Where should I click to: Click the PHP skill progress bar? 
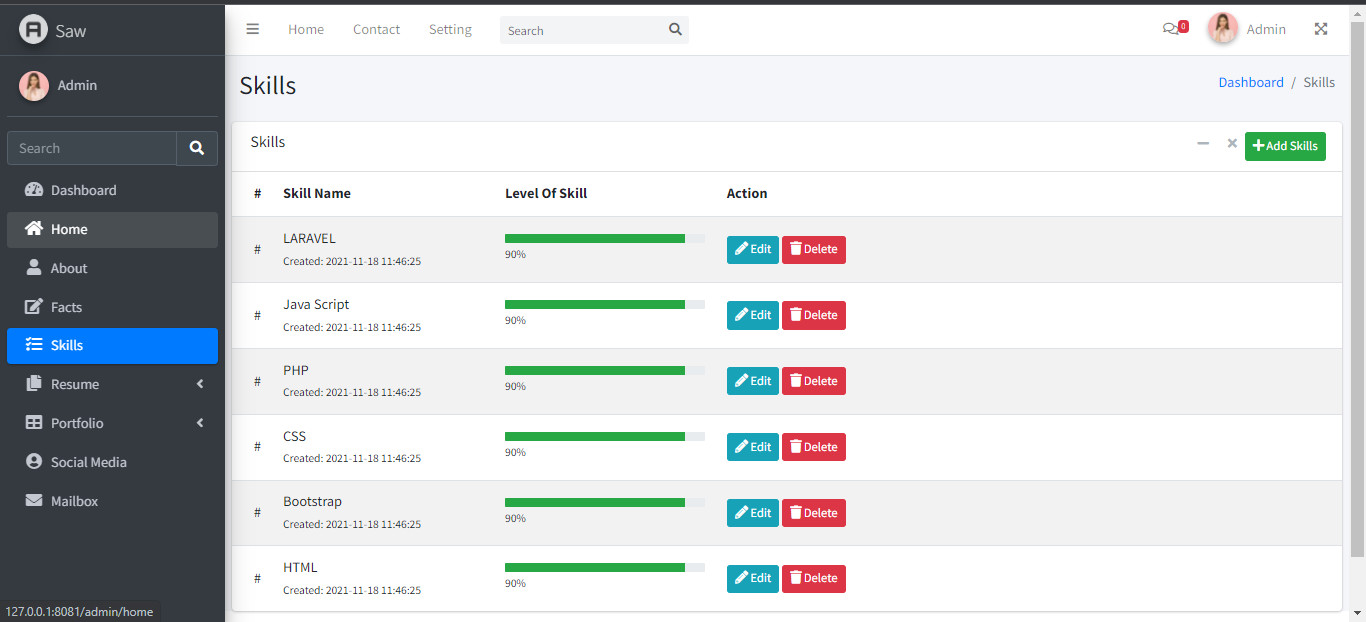[605, 370]
